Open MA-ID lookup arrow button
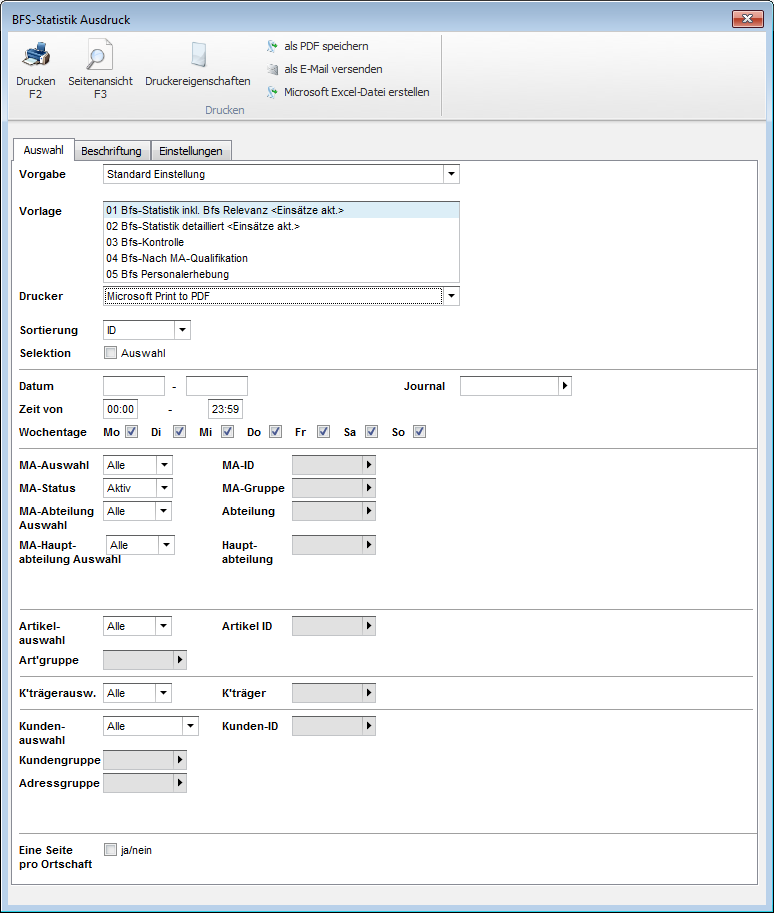This screenshot has height=913, width=774. (x=369, y=465)
